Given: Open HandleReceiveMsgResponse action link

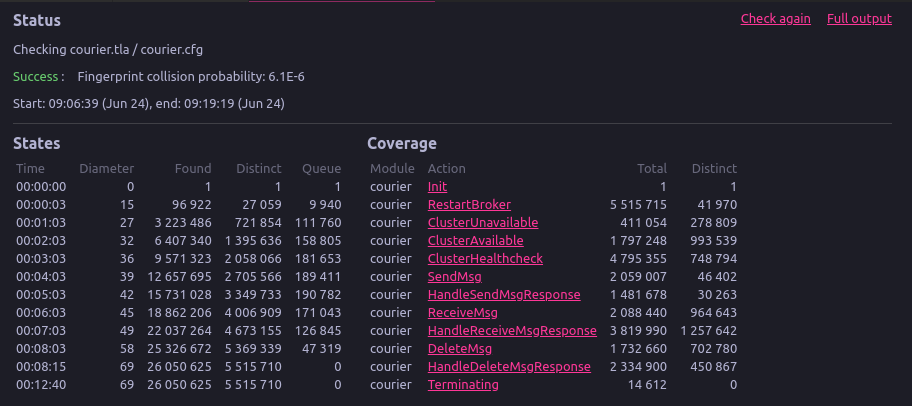Looking at the screenshot, I should [x=512, y=331].
